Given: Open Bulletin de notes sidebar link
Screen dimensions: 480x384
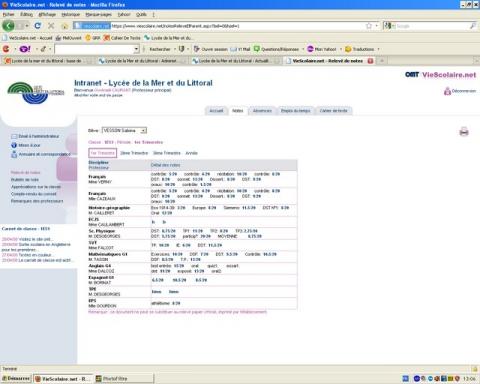Looking at the screenshot, I should (x=25, y=180).
